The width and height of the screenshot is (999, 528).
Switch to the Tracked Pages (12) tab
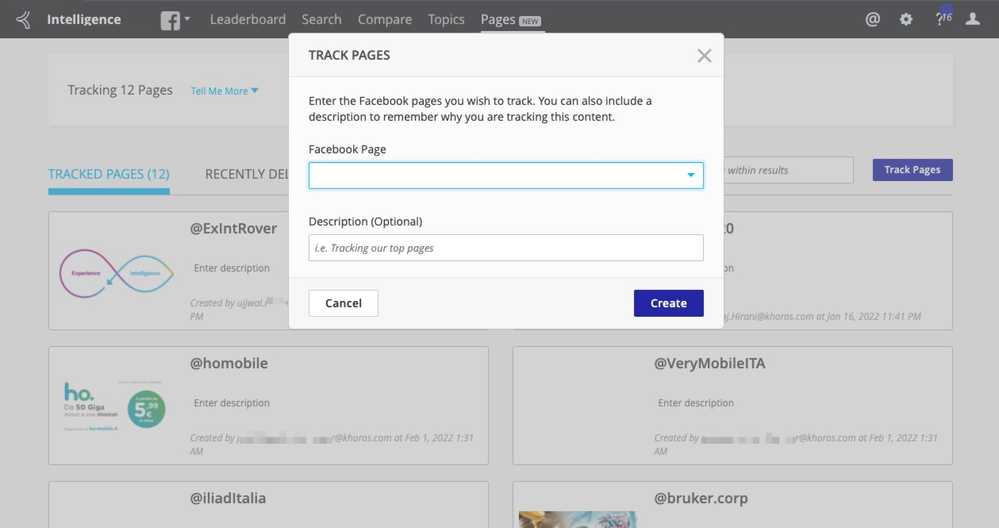[109, 174]
